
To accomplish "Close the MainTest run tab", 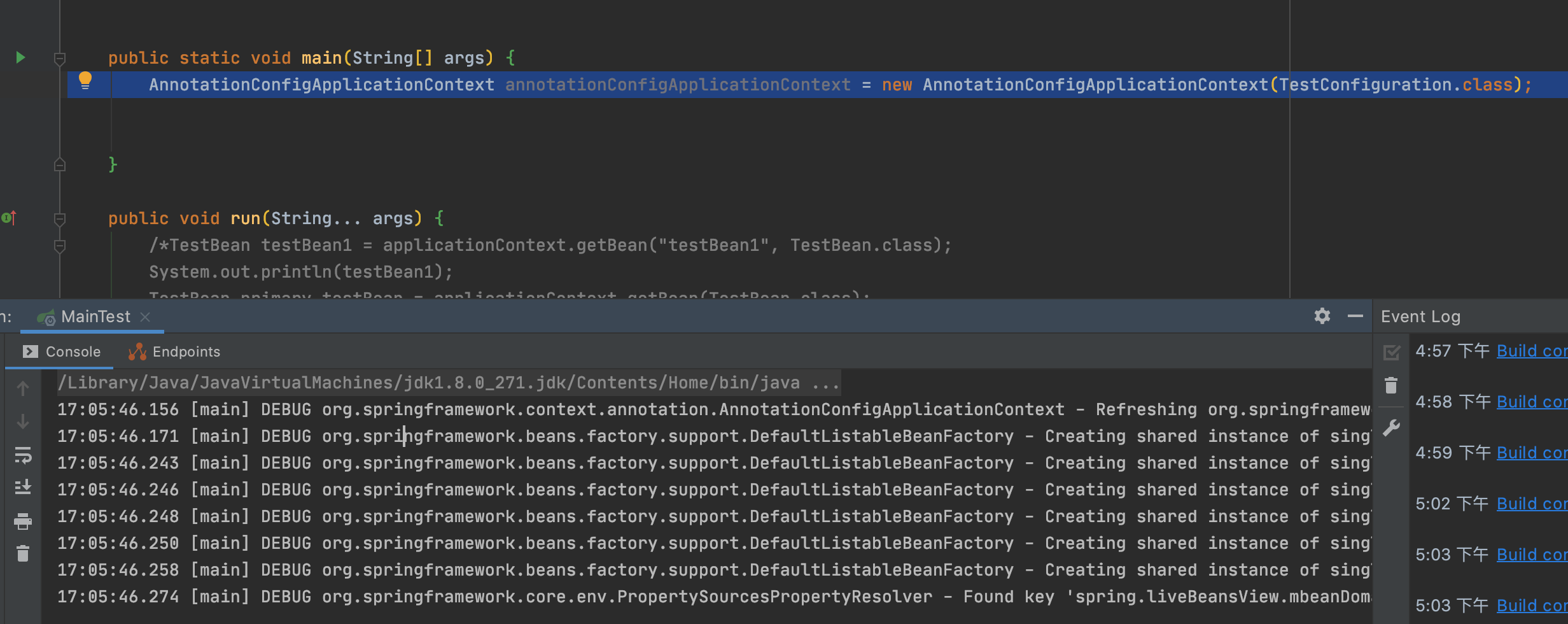I will pyautogui.click(x=145, y=316).
